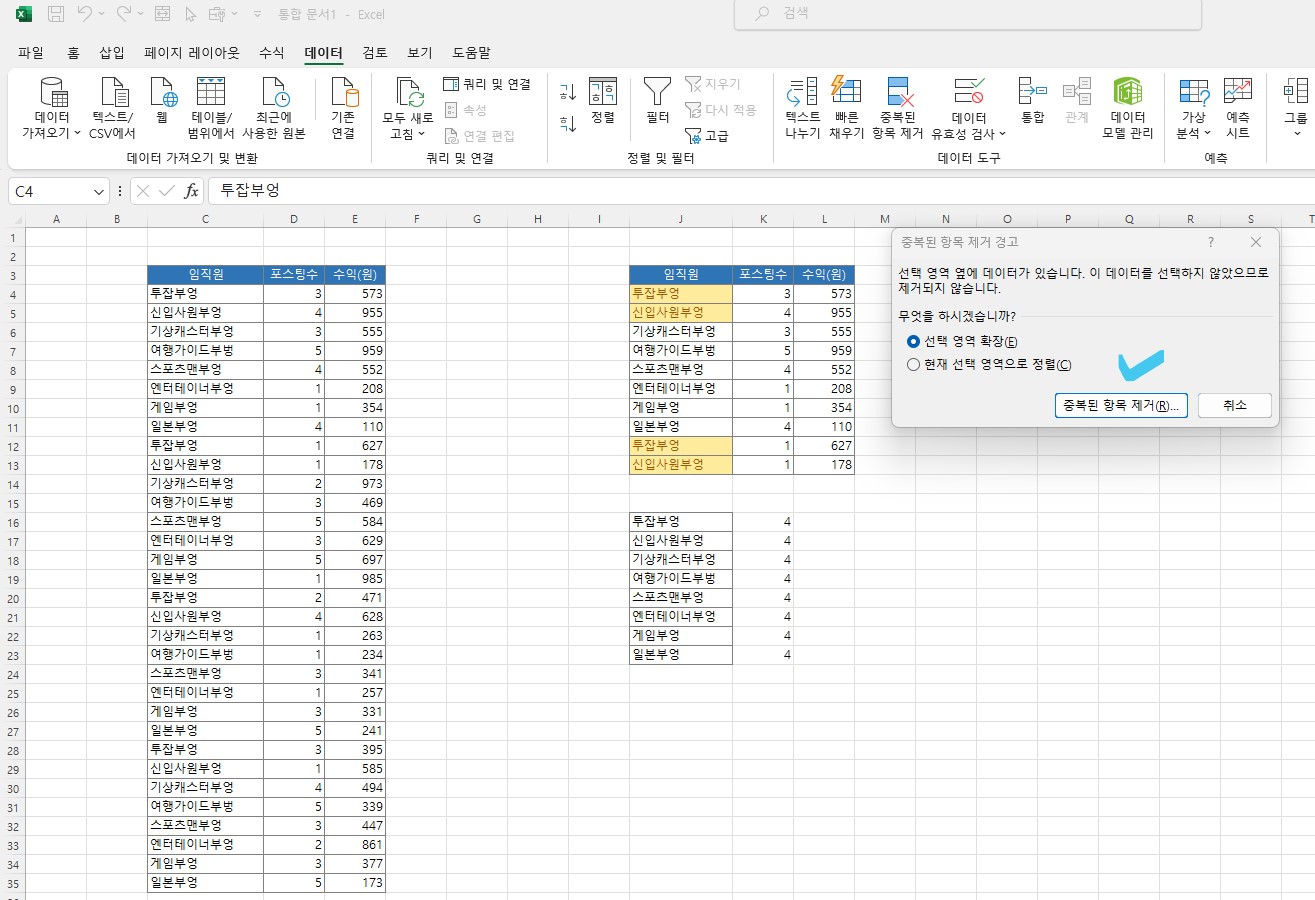Open the 도움말 tab
Screen dimensions: 1315x900
471,53
